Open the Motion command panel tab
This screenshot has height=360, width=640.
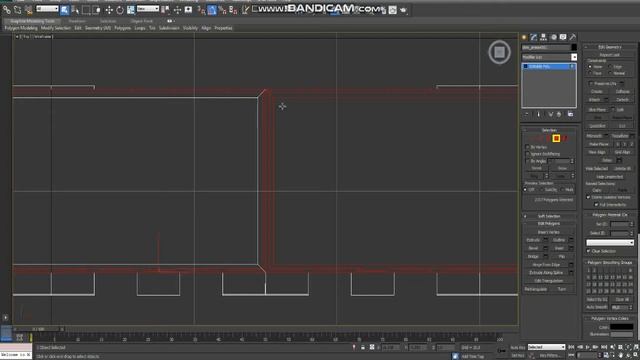point(553,37)
